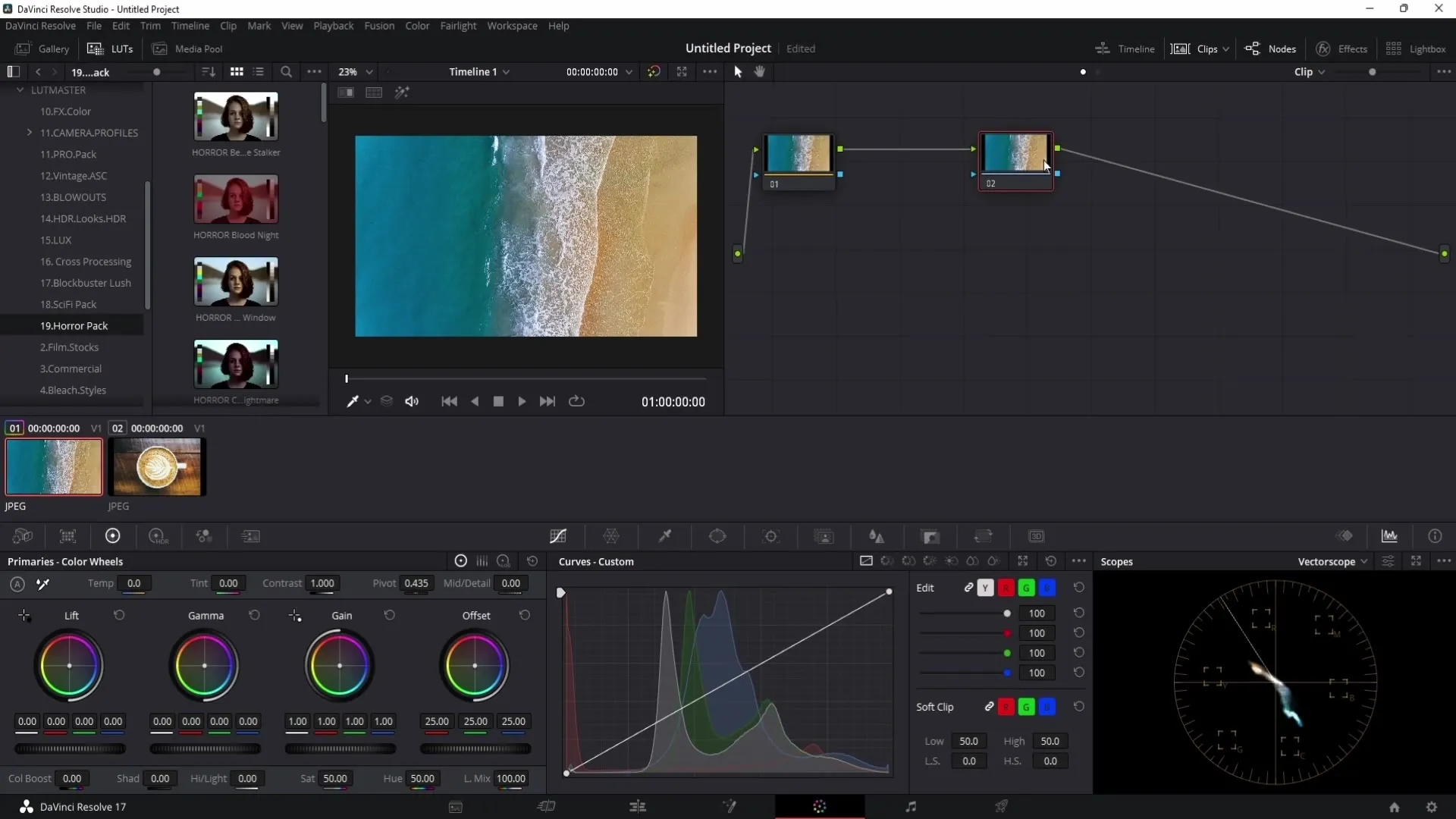1456x819 pixels.
Task: Select the Primaries Color Wheels tool icon
Action: pyautogui.click(x=112, y=536)
